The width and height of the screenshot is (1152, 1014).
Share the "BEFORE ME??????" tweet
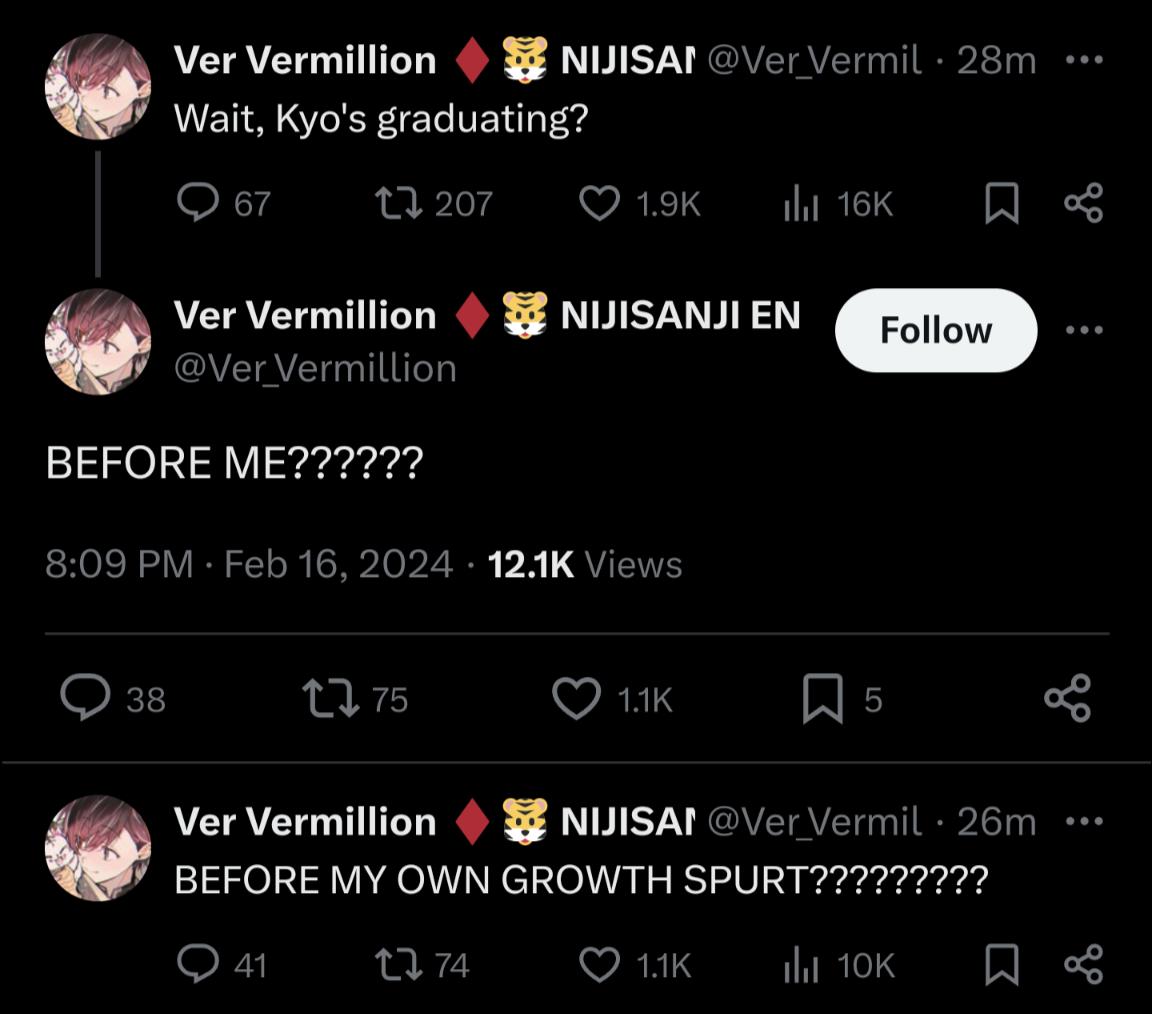pos(1067,698)
